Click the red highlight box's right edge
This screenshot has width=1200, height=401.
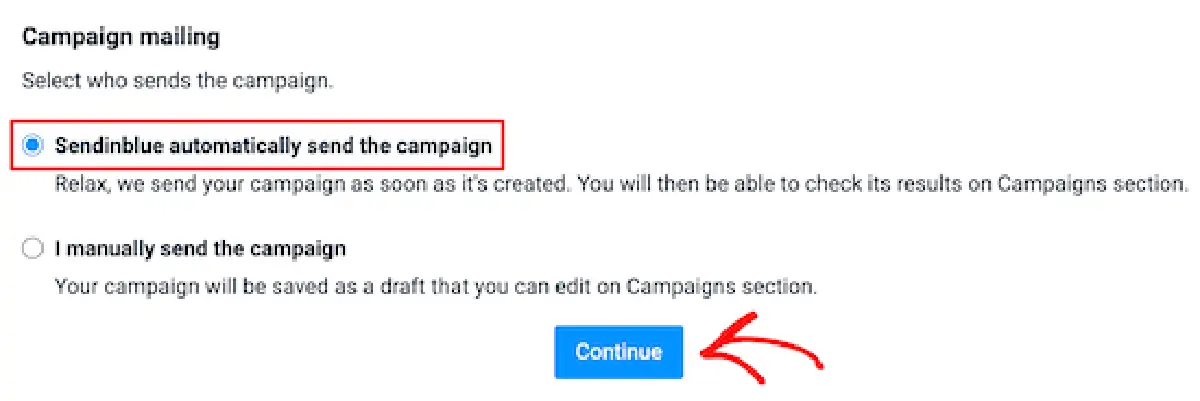501,146
